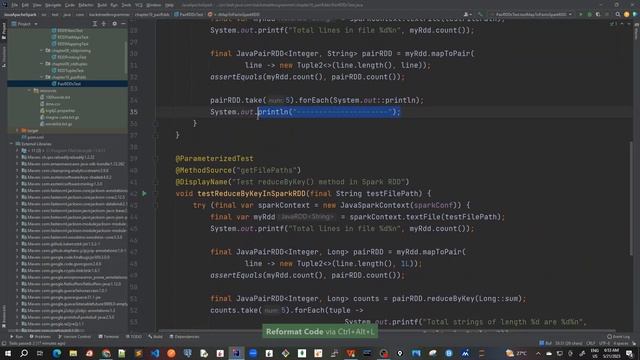Click the build hammer icon
Screen dimensions: 640x360
480,14
